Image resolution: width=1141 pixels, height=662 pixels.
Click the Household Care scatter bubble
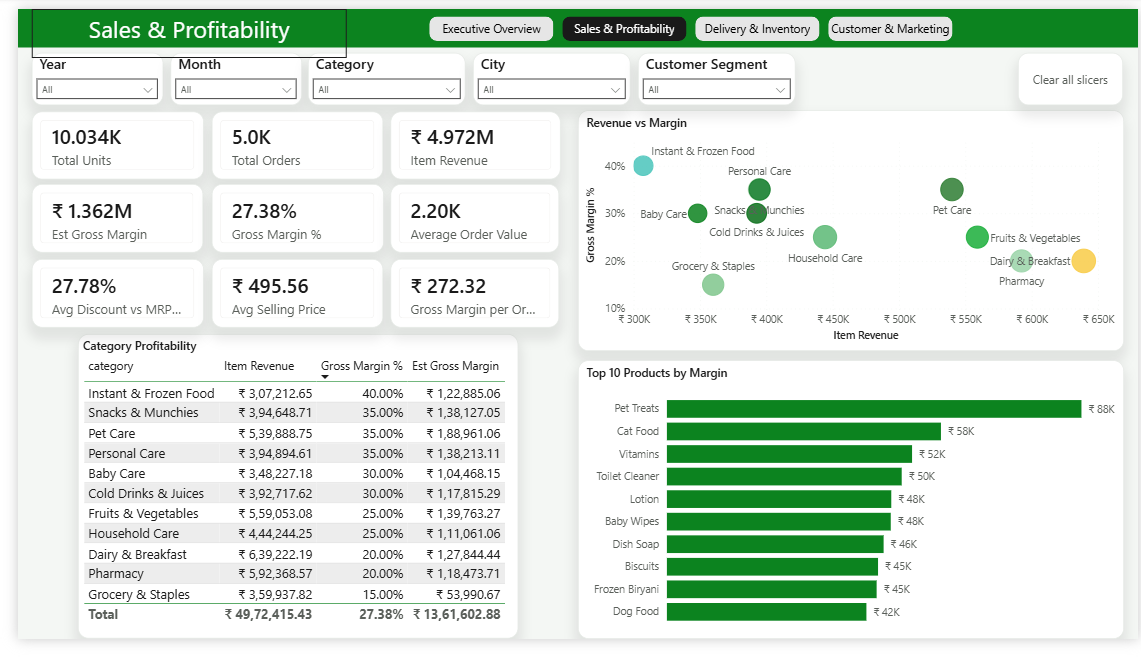click(824, 237)
